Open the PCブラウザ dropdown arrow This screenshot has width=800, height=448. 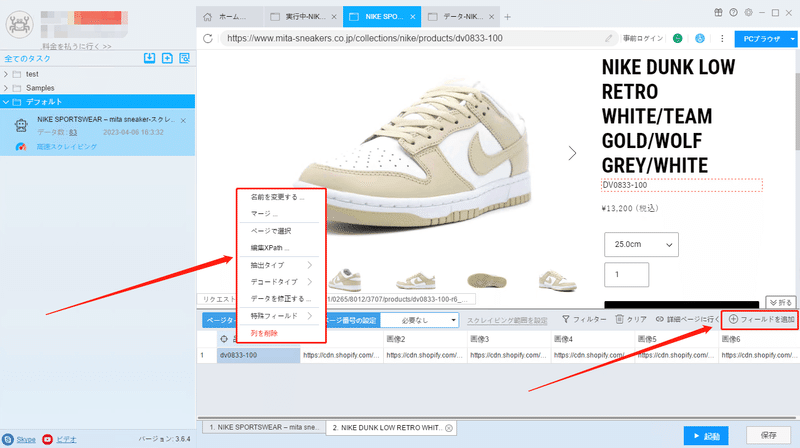click(792, 39)
